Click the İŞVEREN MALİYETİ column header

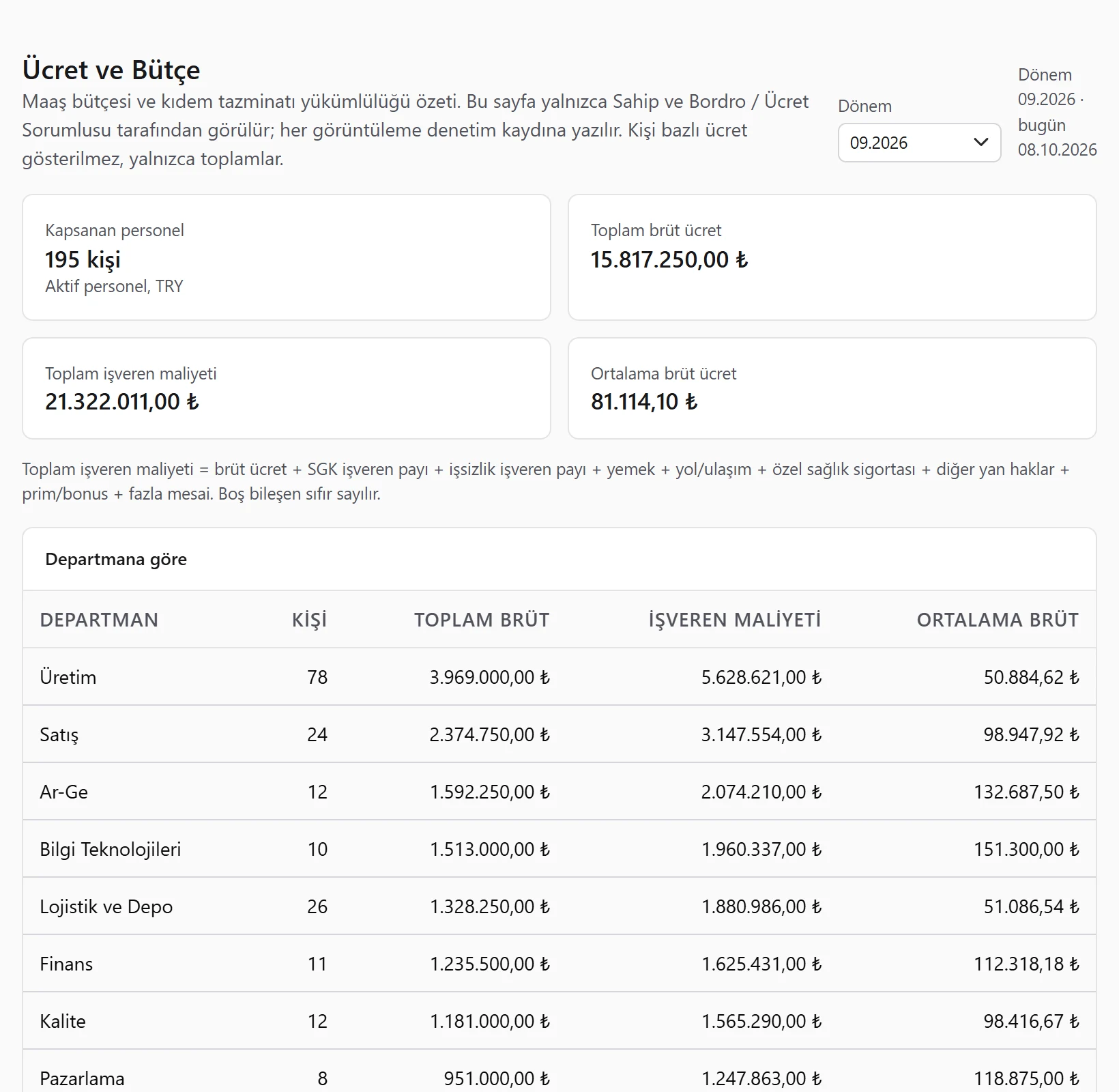(735, 620)
